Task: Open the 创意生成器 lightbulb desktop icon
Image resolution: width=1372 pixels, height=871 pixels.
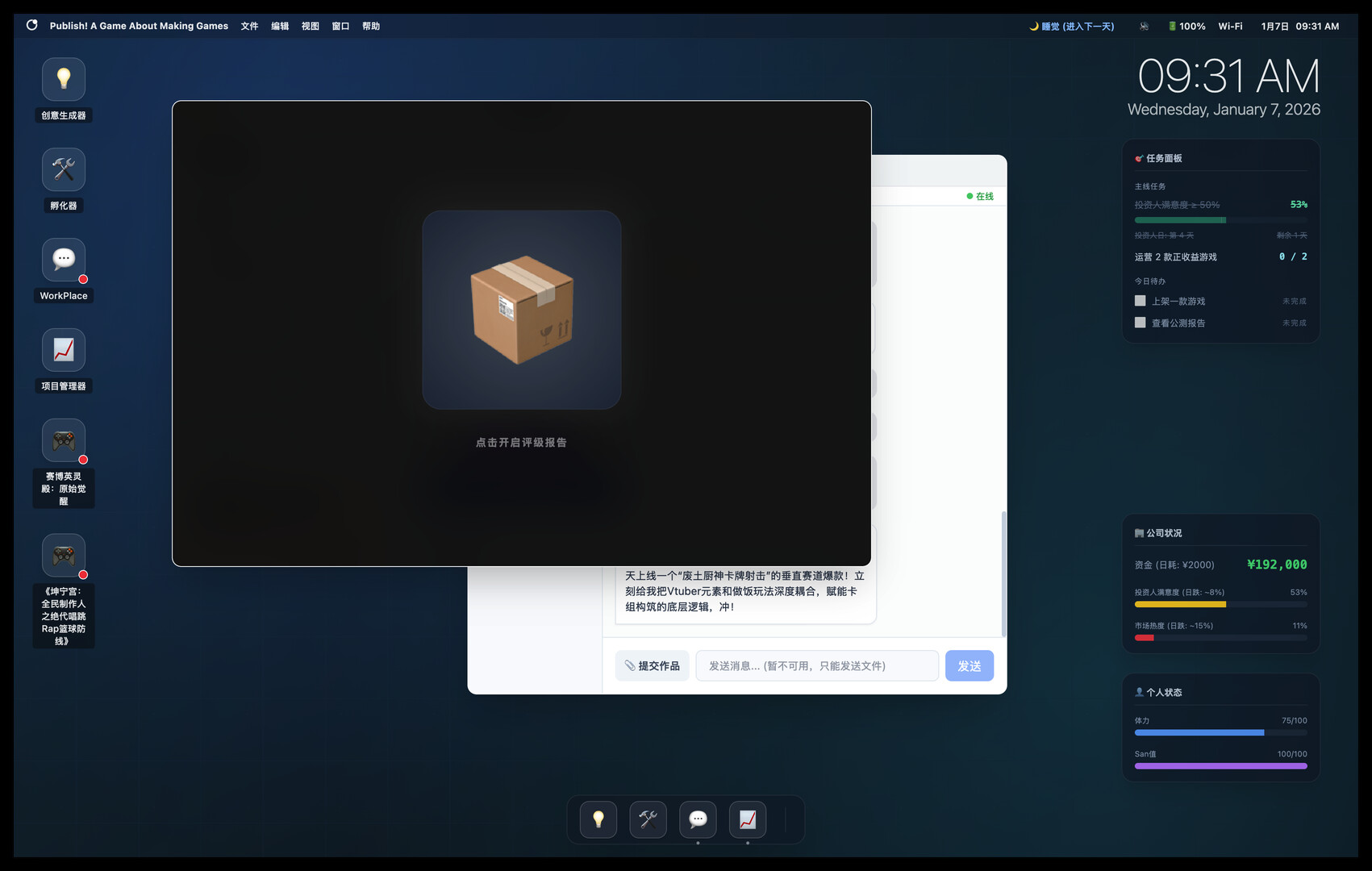Action: pos(64,80)
